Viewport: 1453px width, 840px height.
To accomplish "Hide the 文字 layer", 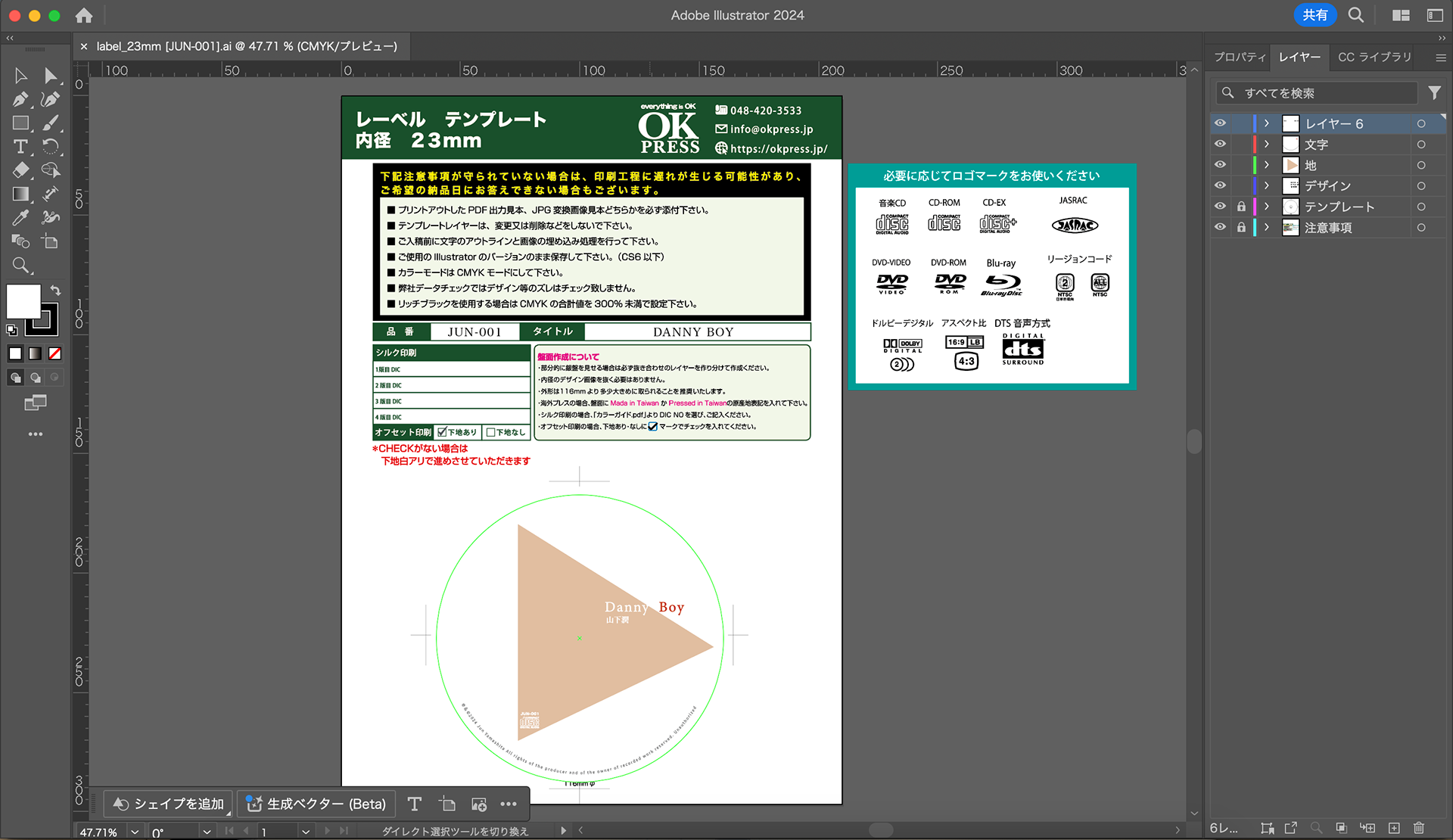I will point(1220,144).
